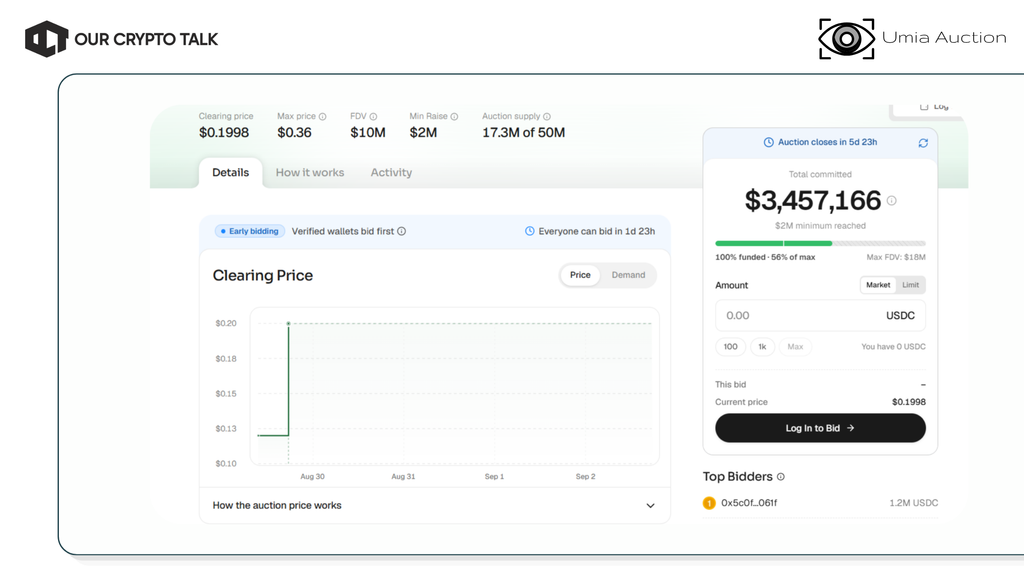1024x576 pixels.
Task: Click the refresh icon in auction panel
Action: [923, 143]
